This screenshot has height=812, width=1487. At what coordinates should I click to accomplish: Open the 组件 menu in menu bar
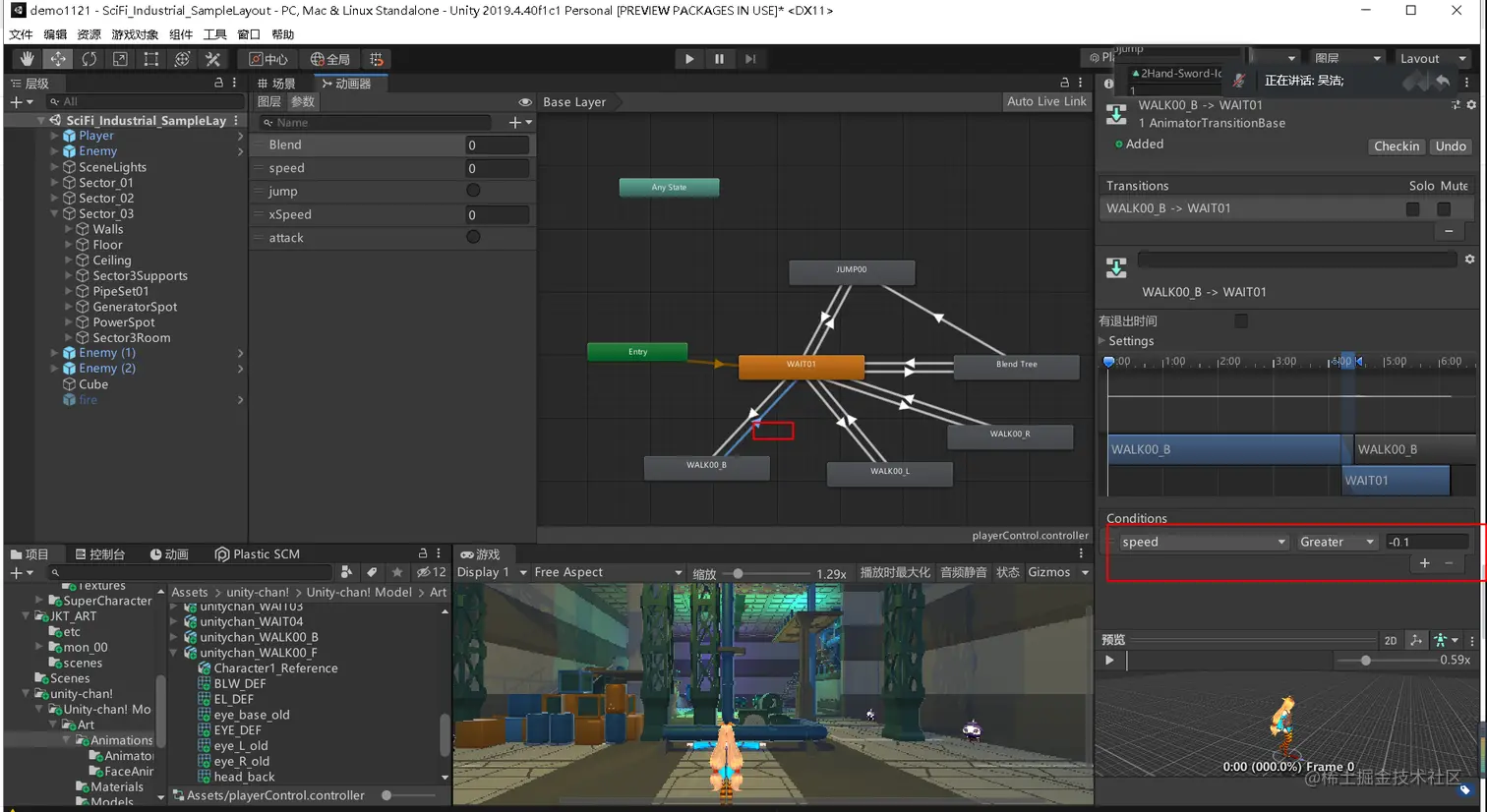pos(181,34)
